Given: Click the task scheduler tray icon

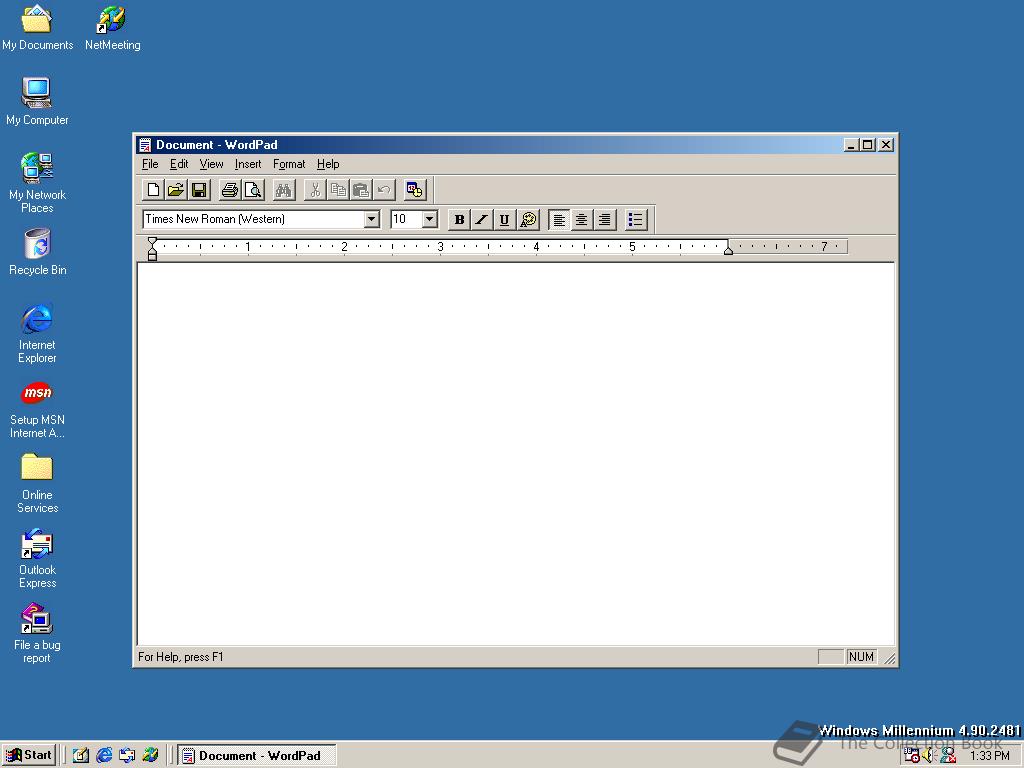Looking at the screenshot, I should click(x=912, y=756).
